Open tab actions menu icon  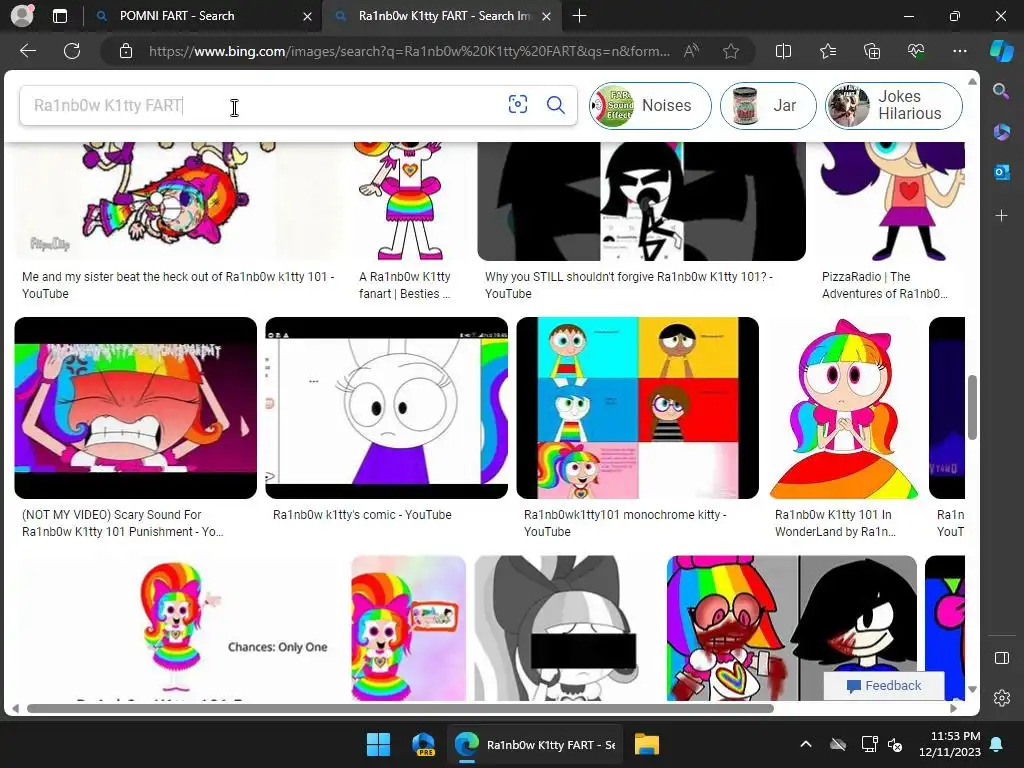click(59, 16)
